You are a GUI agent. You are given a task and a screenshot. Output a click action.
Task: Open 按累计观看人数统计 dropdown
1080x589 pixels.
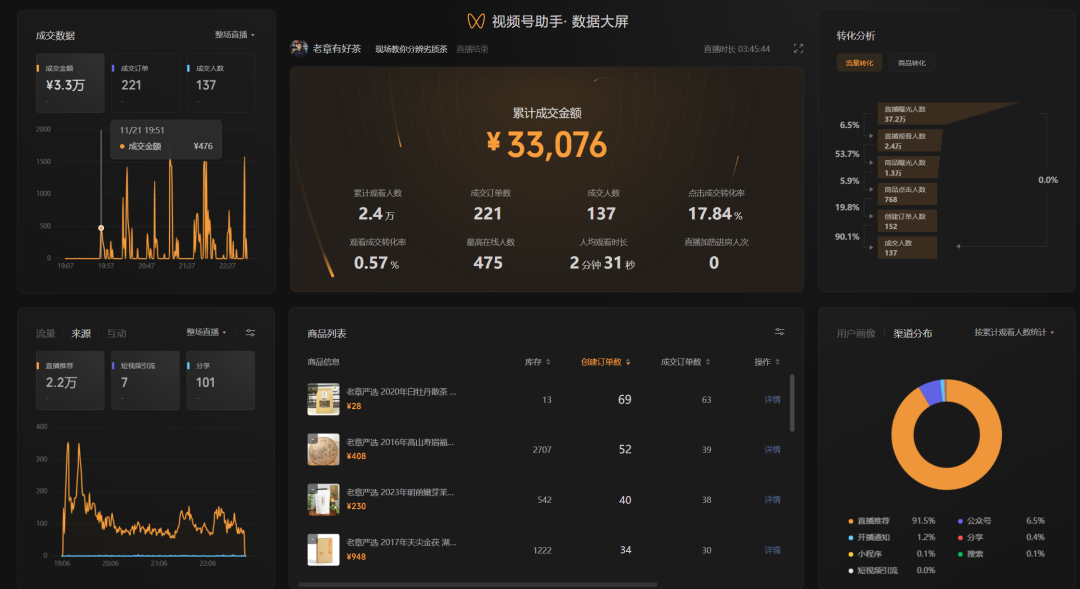pos(1014,332)
